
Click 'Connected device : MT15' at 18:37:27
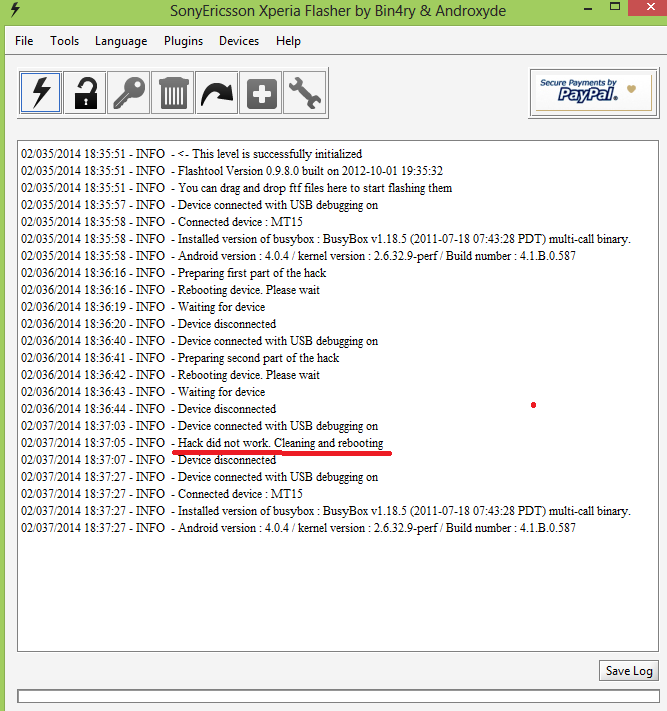tap(161, 494)
